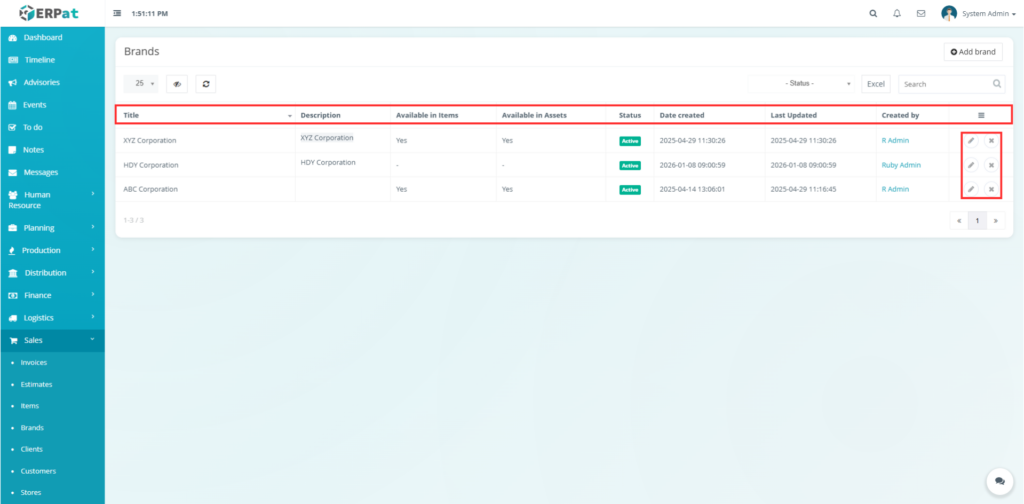The image size is (1024, 504).
Task: Go to Dashboard in the sidebar
Action: tap(43, 38)
